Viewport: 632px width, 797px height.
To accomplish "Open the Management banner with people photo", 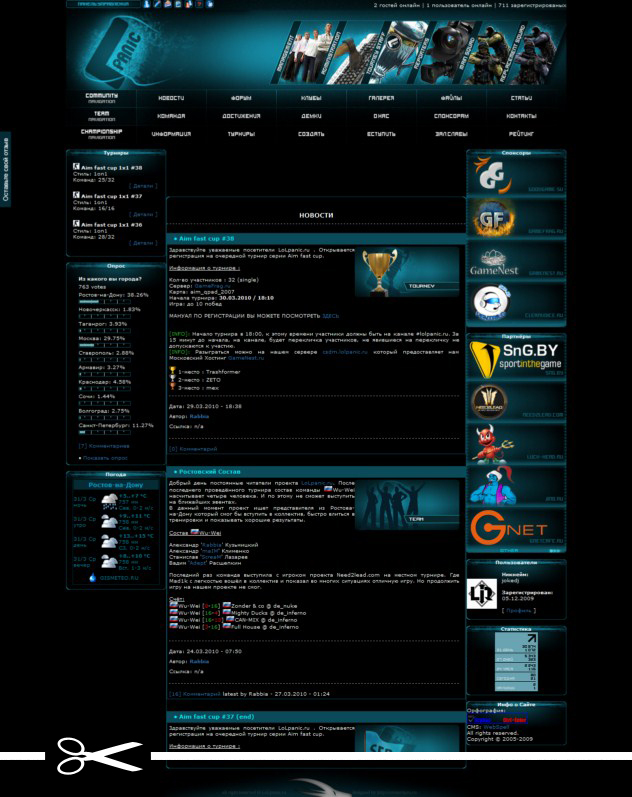I will click(x=308, y=52).
